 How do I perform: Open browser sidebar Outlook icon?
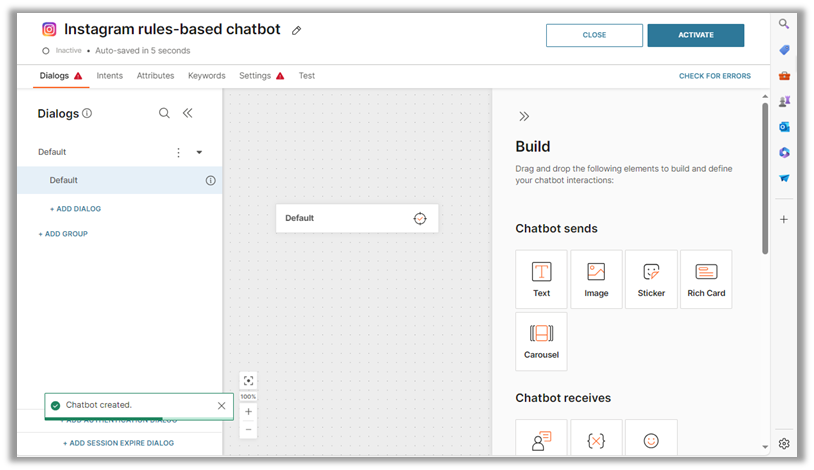tap(784, 127)
